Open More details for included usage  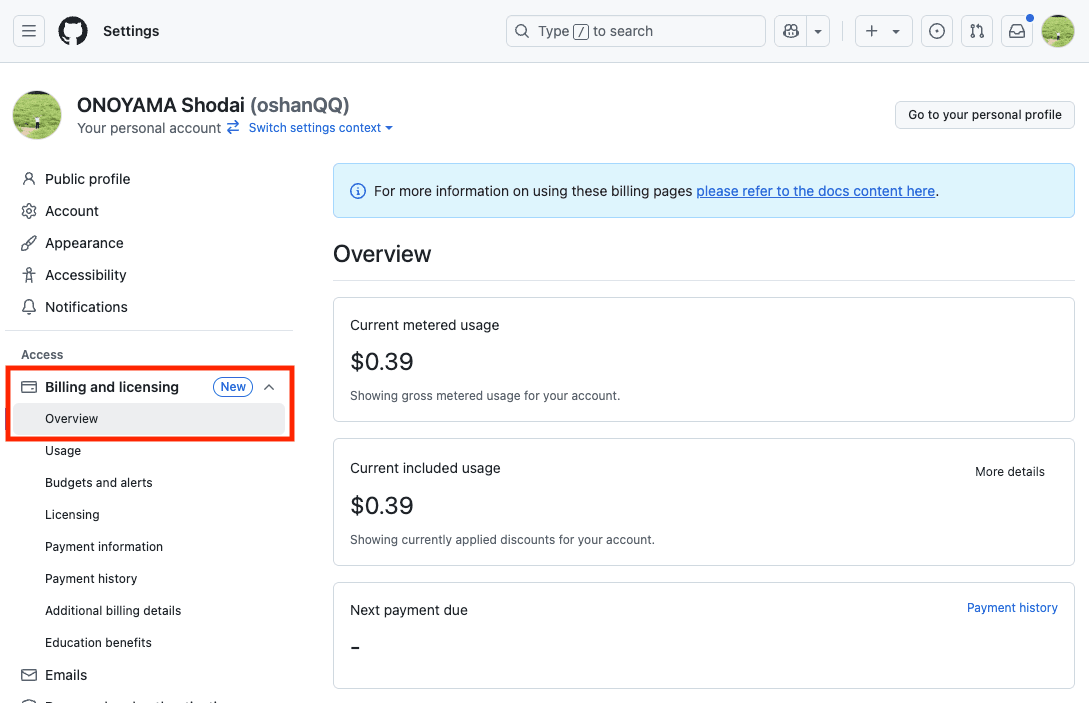click(x=1010, y=472)
